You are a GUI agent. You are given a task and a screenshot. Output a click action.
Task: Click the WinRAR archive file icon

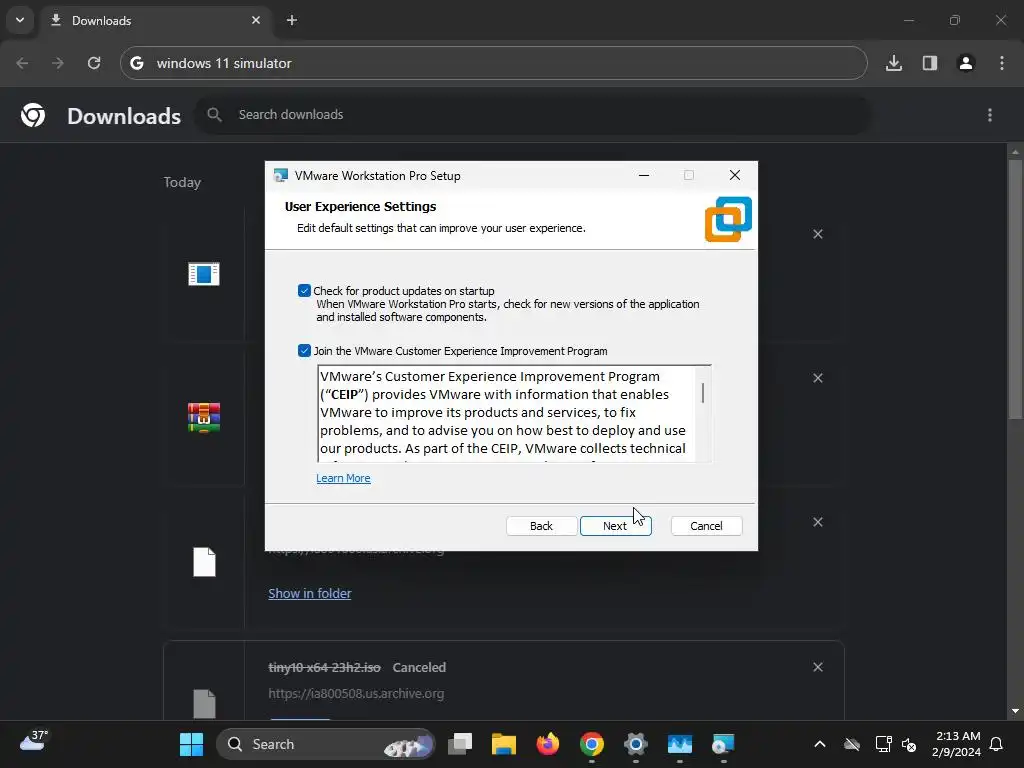click(x=204, y=418)
